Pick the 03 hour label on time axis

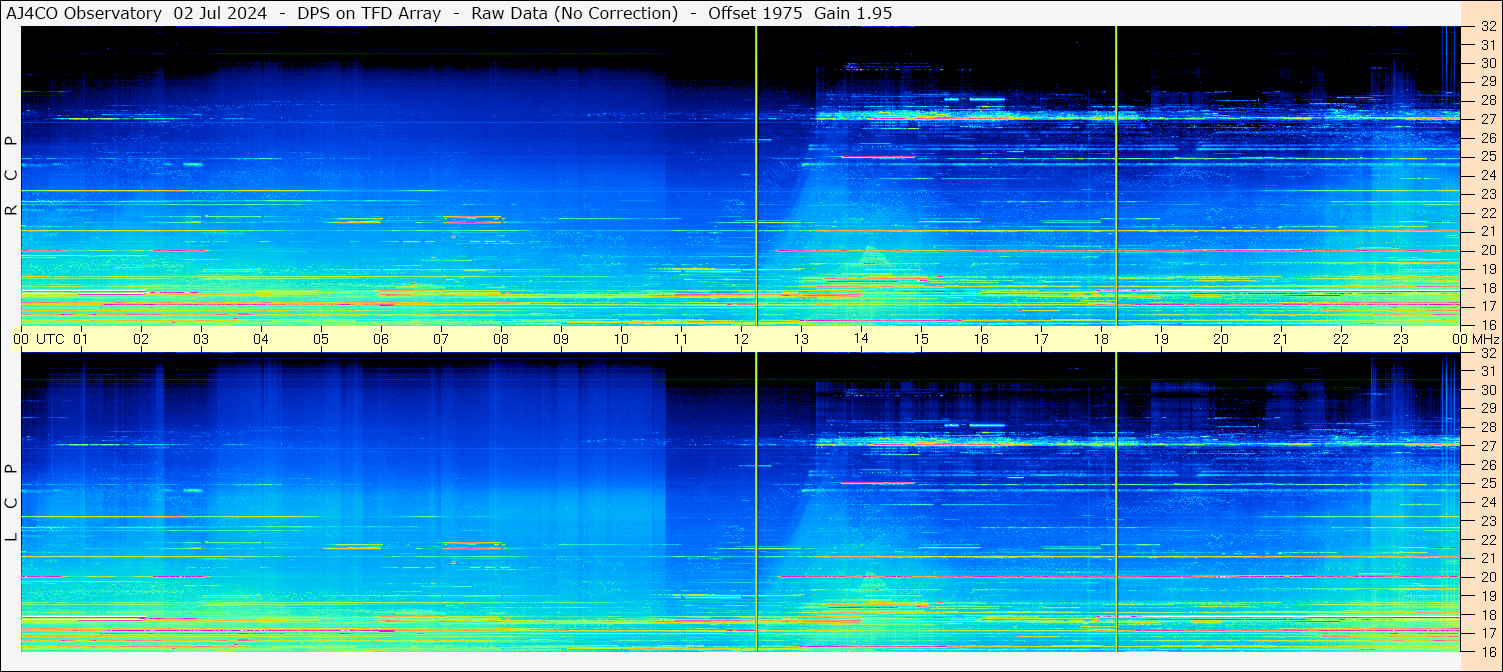(x=201, y=340)
